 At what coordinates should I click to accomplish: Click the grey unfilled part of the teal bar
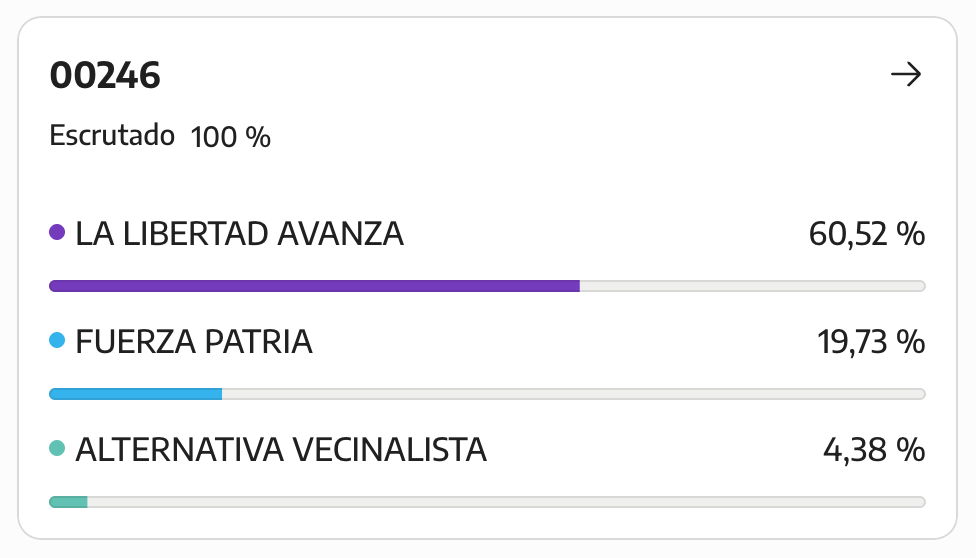coord(507,502)
